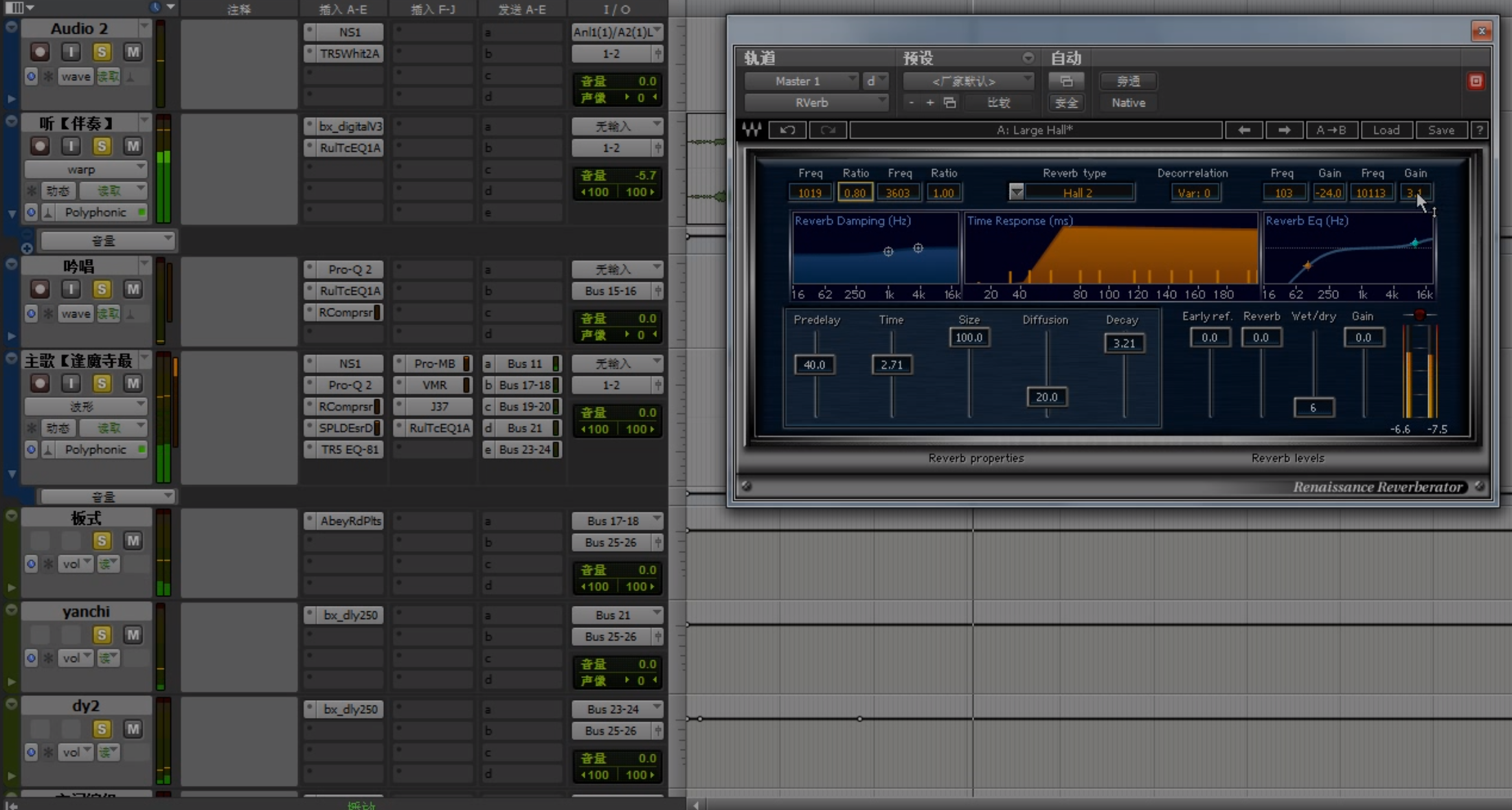Click the undo arrow in RVerb toolbar

(x=787, y=130)
